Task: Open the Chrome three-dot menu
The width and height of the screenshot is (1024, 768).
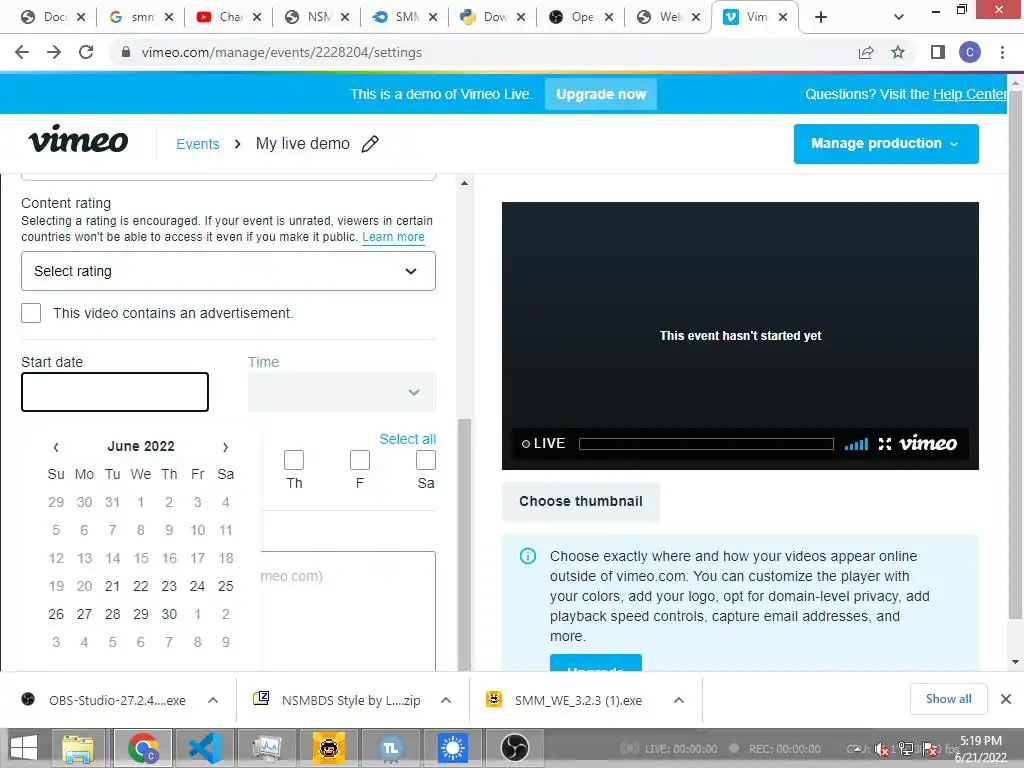Action: pos(1002,52)
